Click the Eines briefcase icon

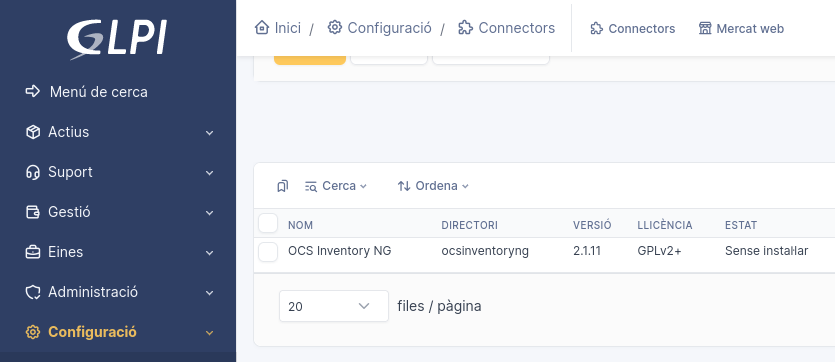(x=32, y=252)
